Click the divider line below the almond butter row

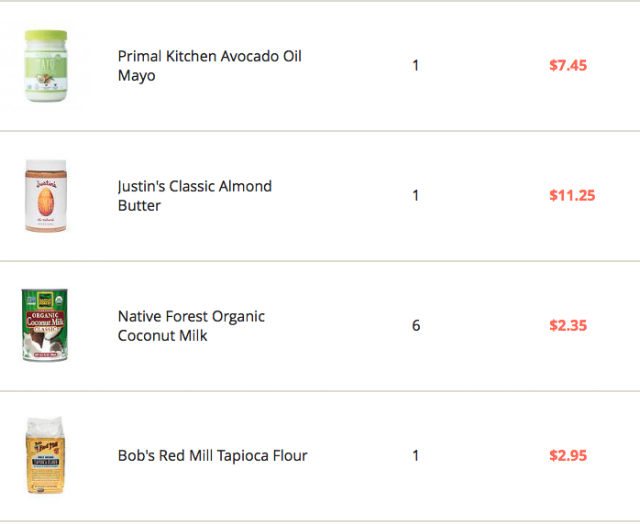click(320, 261)
